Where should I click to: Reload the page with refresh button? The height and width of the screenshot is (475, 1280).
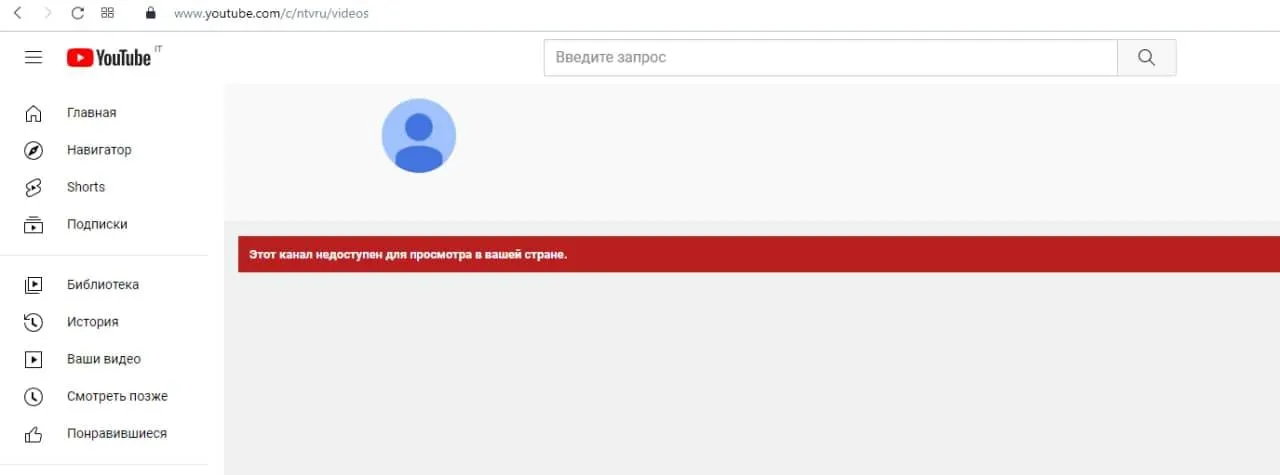pyautogui.click(x=78, y=14)
